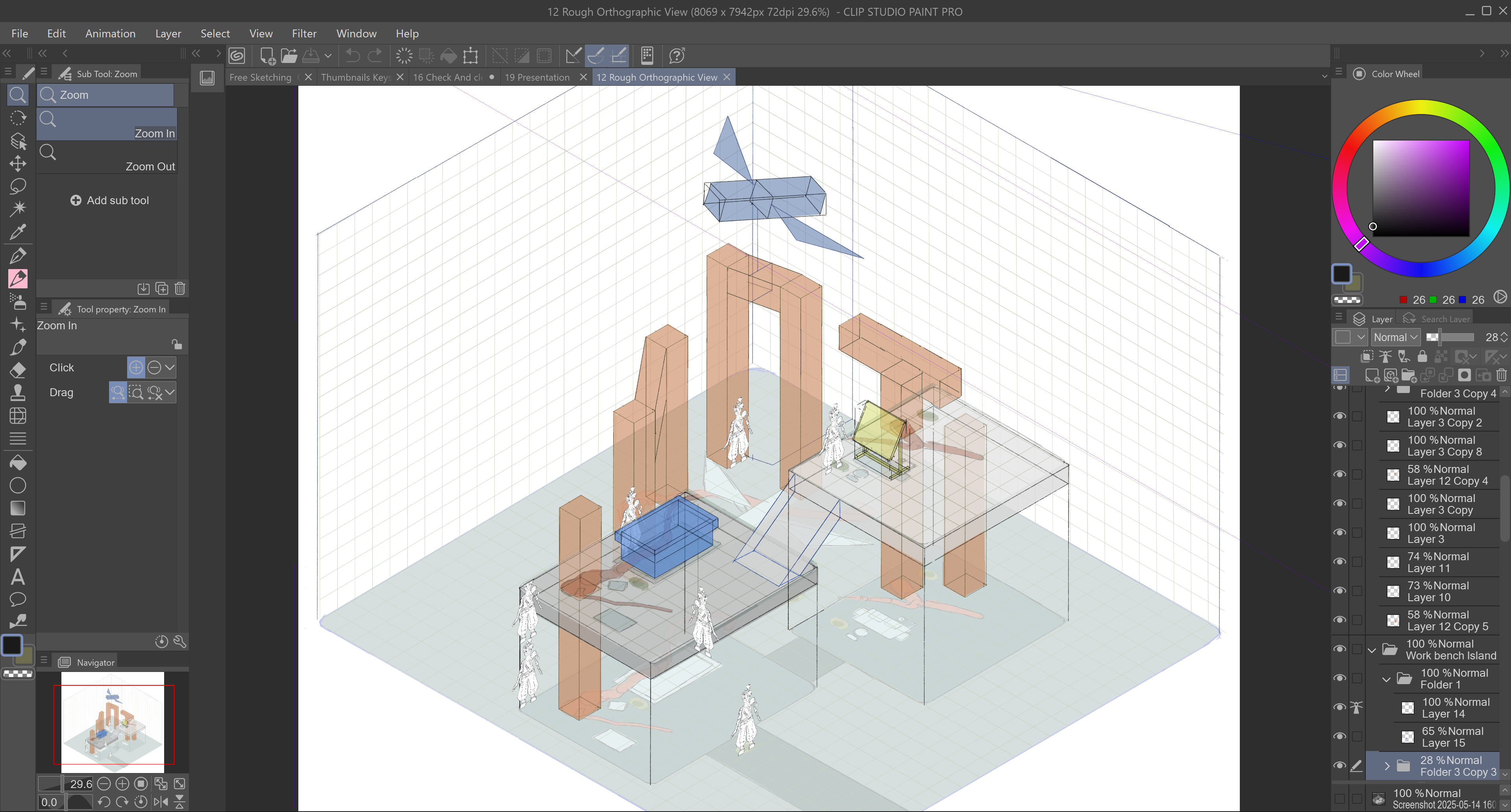Hide Layer 11 with its eye icon

(1340, 562)
